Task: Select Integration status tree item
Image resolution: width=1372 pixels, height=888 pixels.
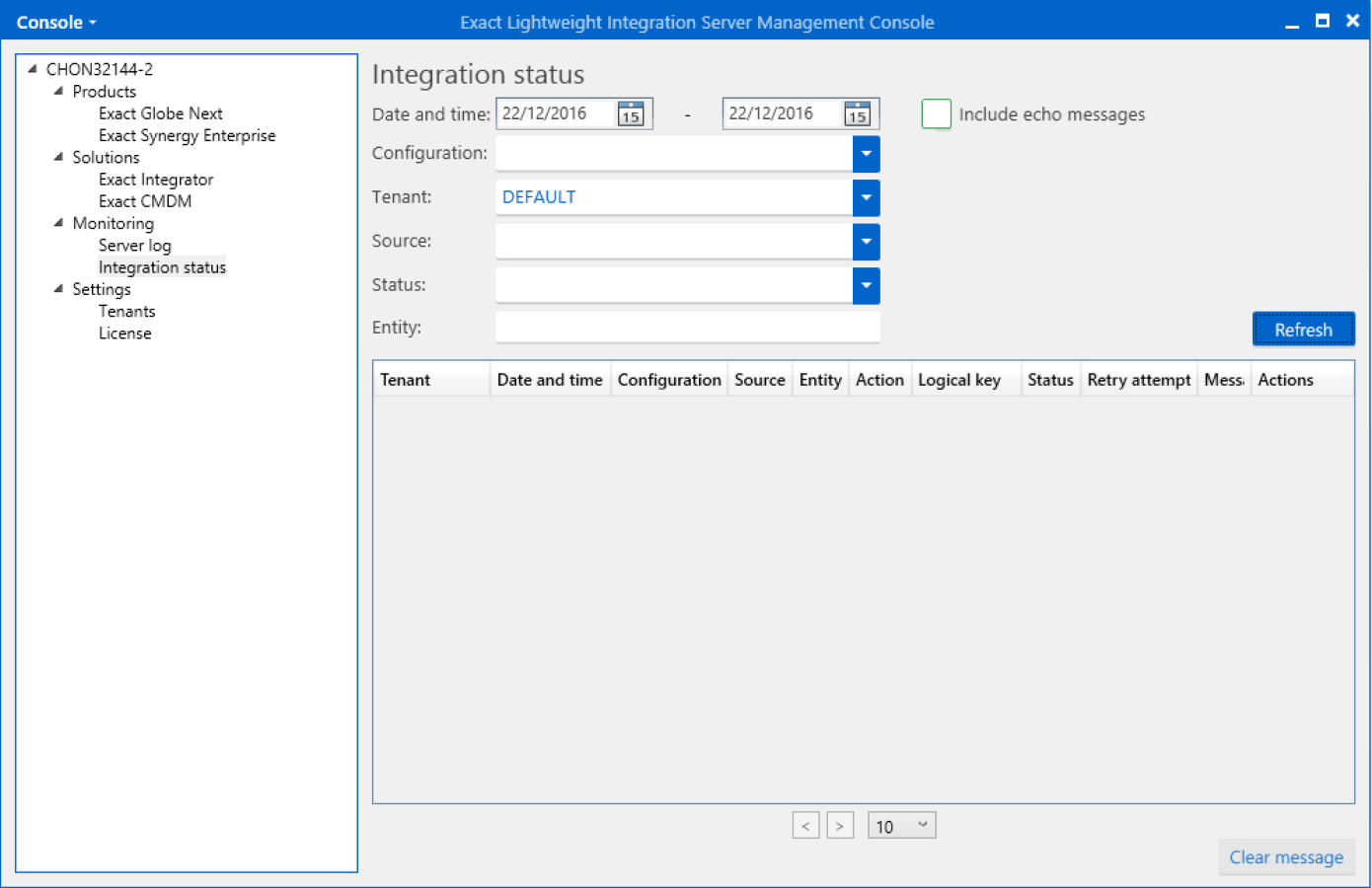Action: pos(162,267)
